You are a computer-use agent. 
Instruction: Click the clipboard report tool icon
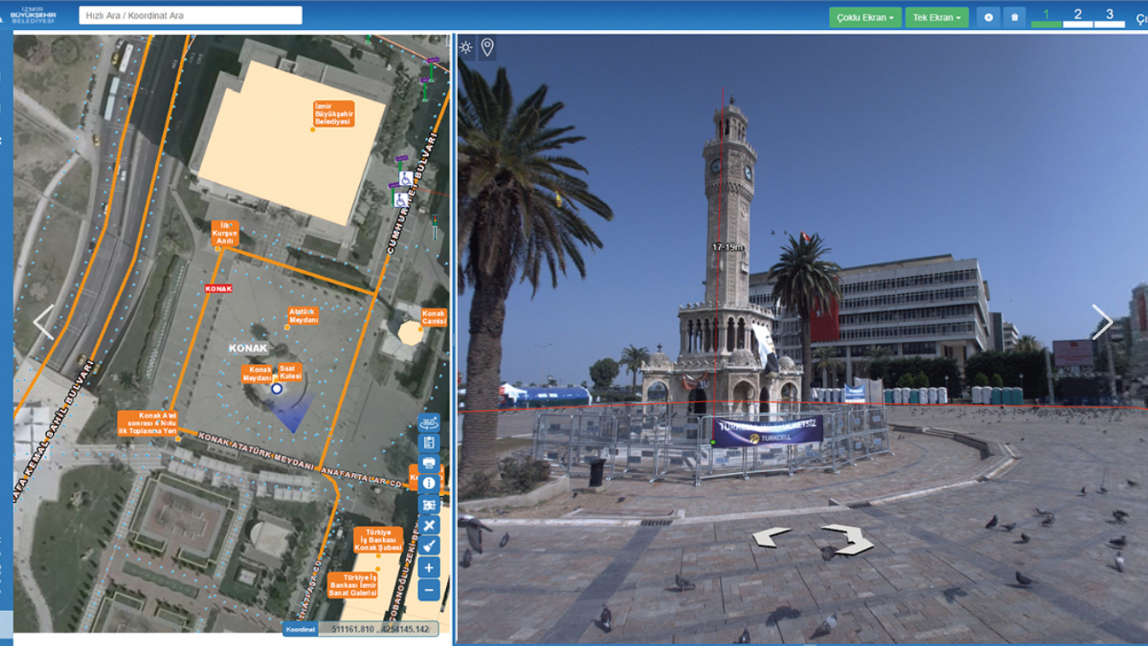click(429, 442)
